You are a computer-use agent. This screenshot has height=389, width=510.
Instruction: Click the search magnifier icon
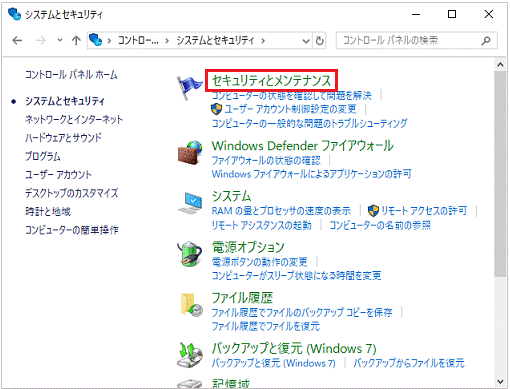[x=486, y=41]
